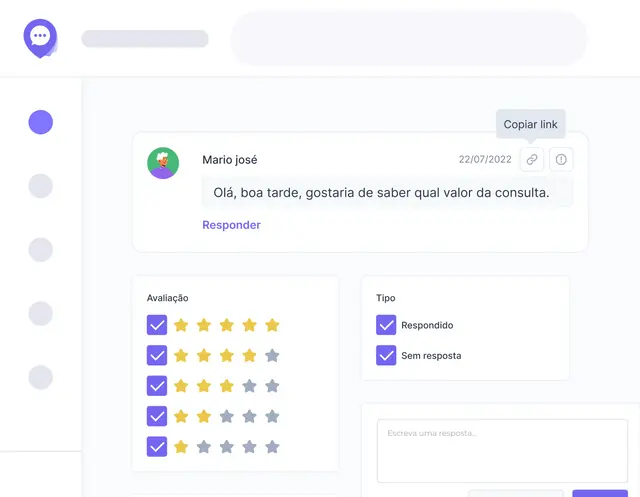Toggle the one-star rating checkbox

click(x=157, y=446)
